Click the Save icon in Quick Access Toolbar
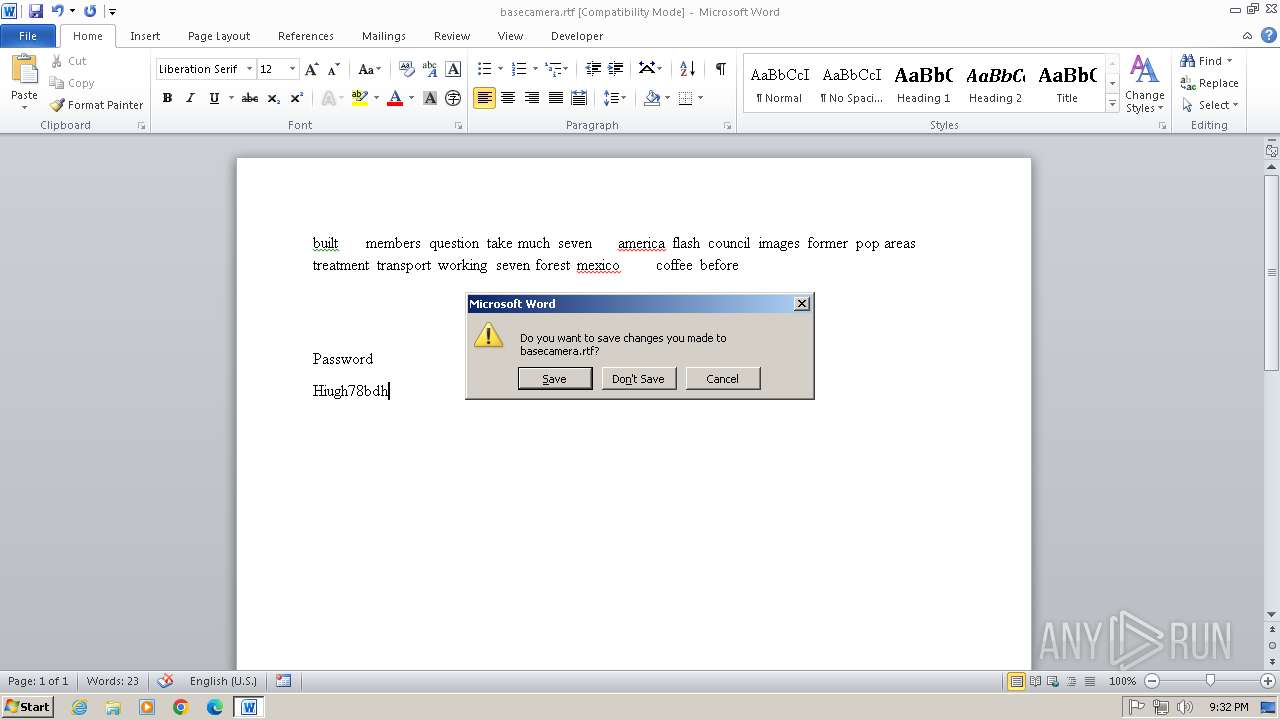Screen dimensions: 1280x720 pos(36,11)
